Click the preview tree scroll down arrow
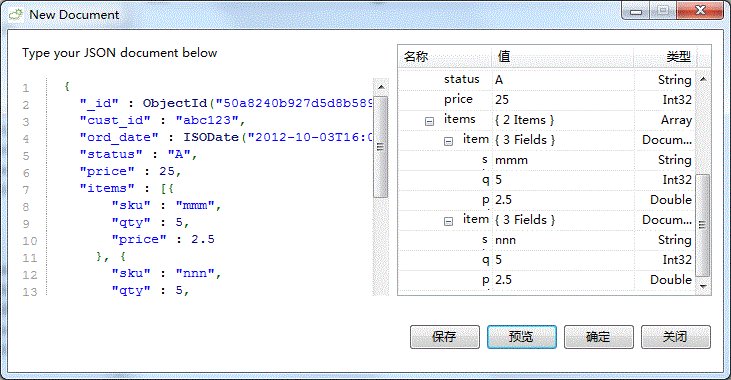This screenshot has width=731, height=380. 703,286
